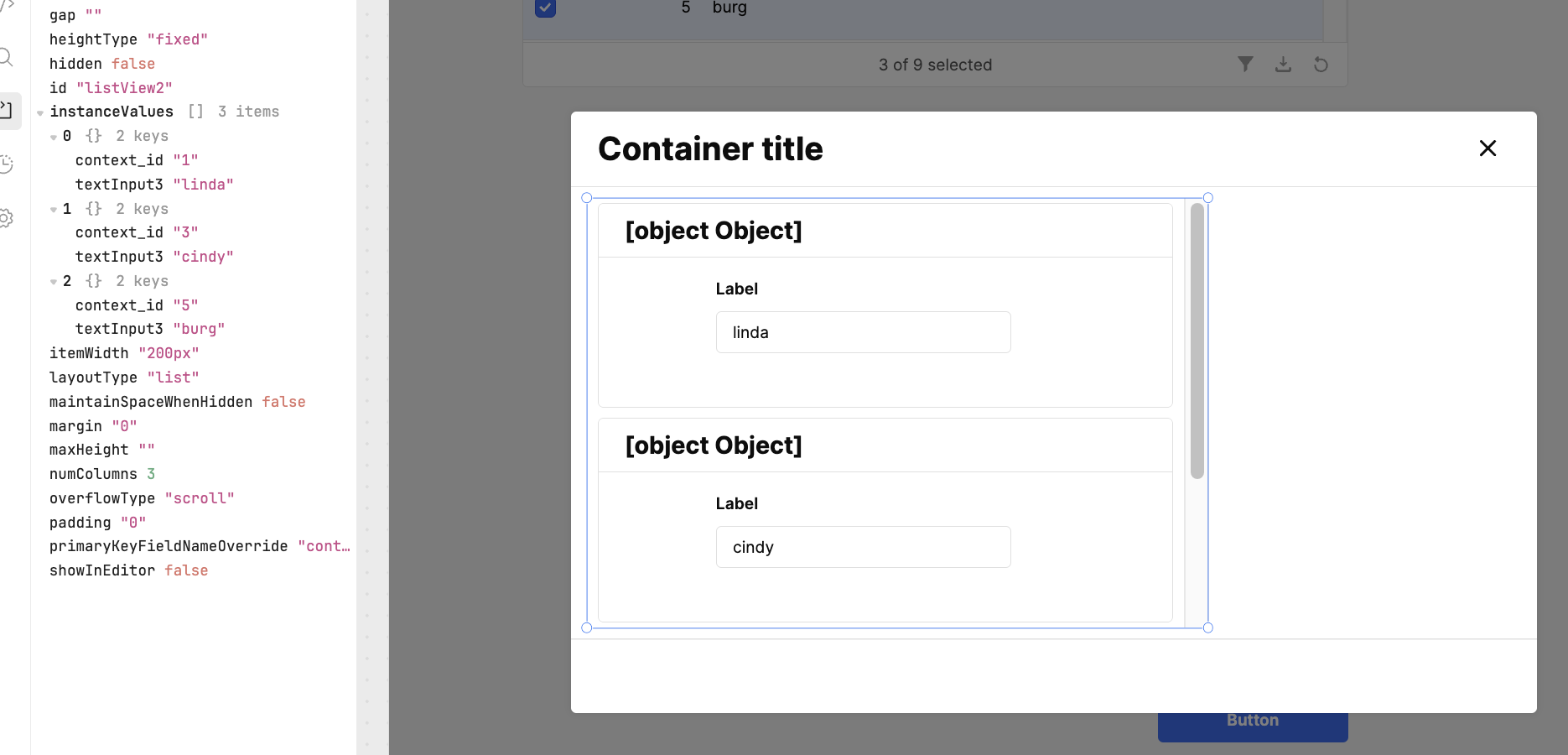This screenshot has width=1568, height=755.
Task: Open the state panel icon in sidebar
Action: click(8, 110)
